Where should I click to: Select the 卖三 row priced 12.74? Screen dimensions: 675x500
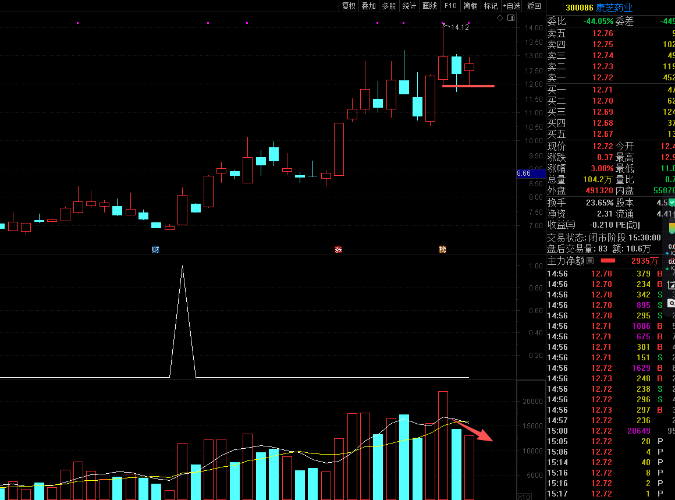tap(611, 56)
